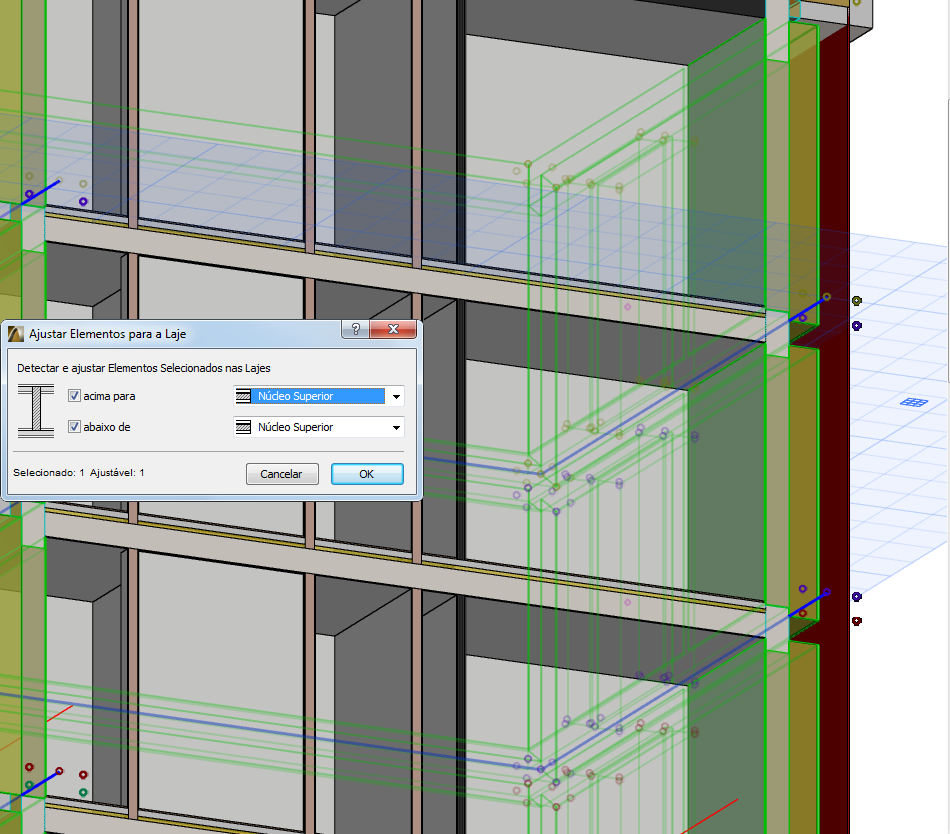Click the wall-between-slabs illustration icon
This screenshot has height=834, width=950.
tap(36, 411)
